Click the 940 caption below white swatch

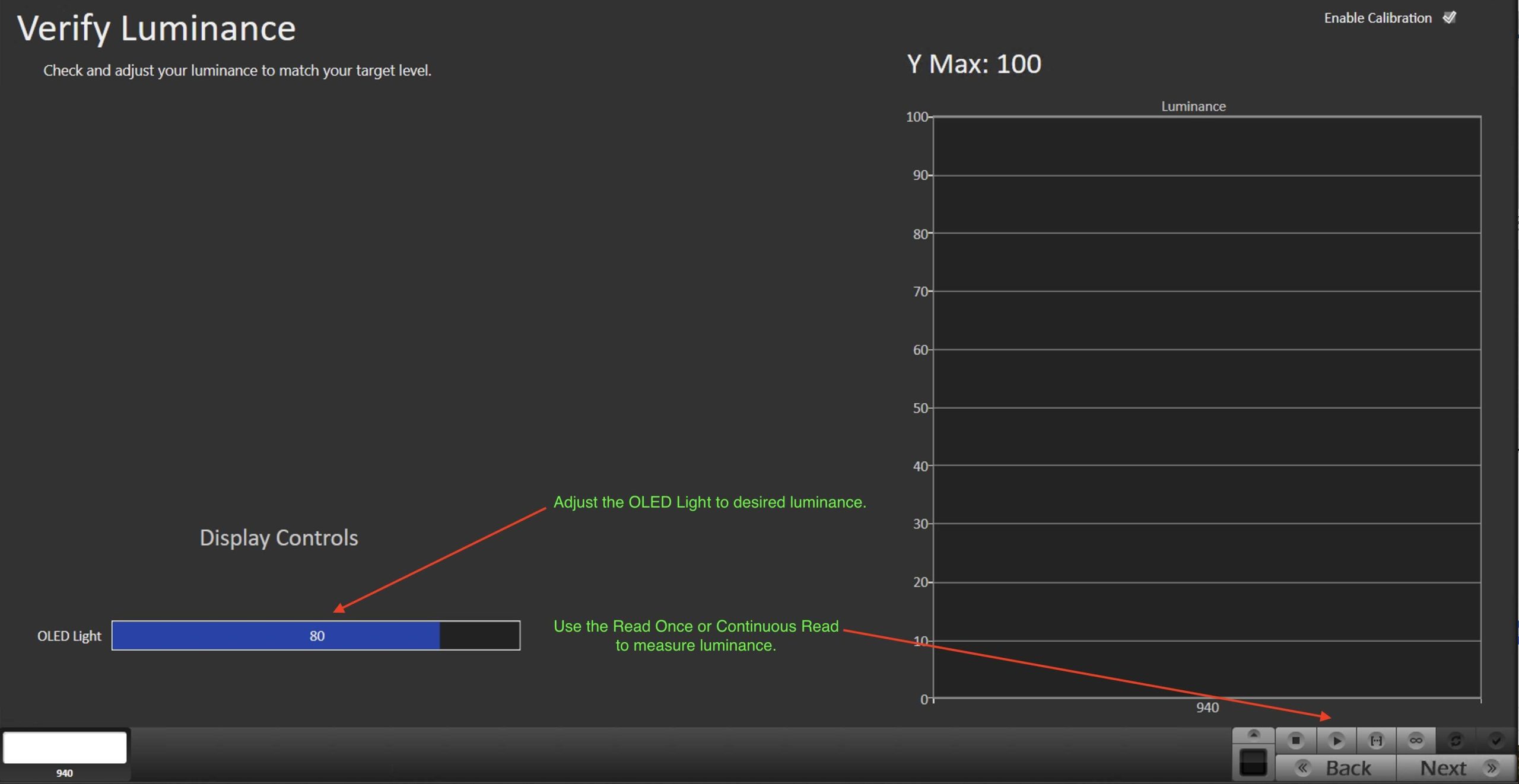click(x=65, y=773)
